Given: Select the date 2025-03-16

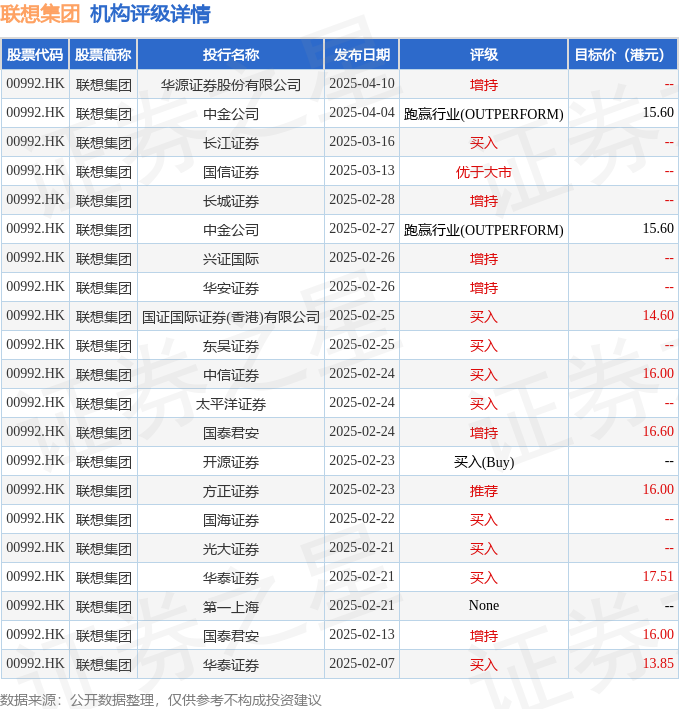Looking at the screenshot, I should (x=362, y=142).
